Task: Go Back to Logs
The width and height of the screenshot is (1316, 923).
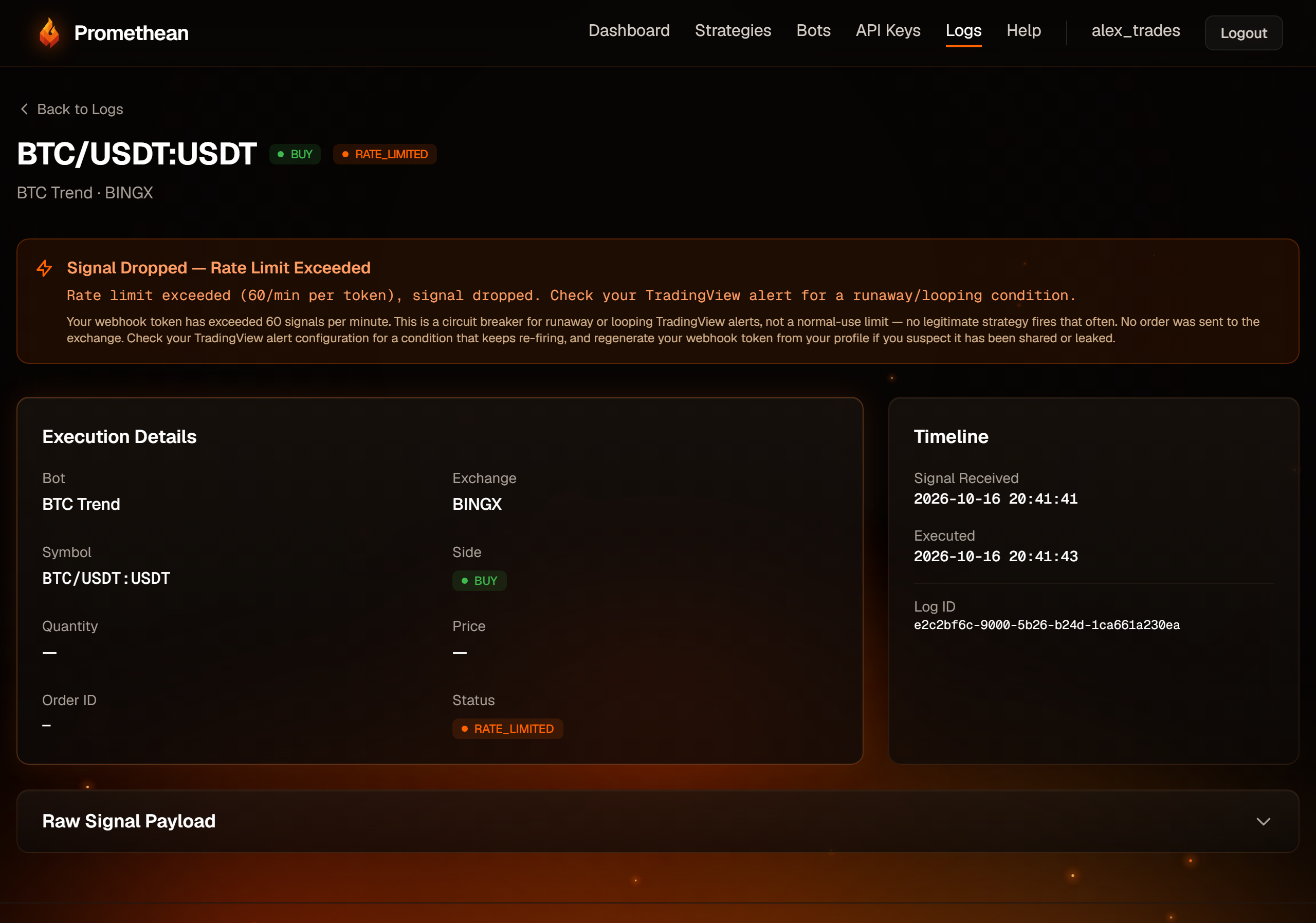Action: (x=71, y=109)
